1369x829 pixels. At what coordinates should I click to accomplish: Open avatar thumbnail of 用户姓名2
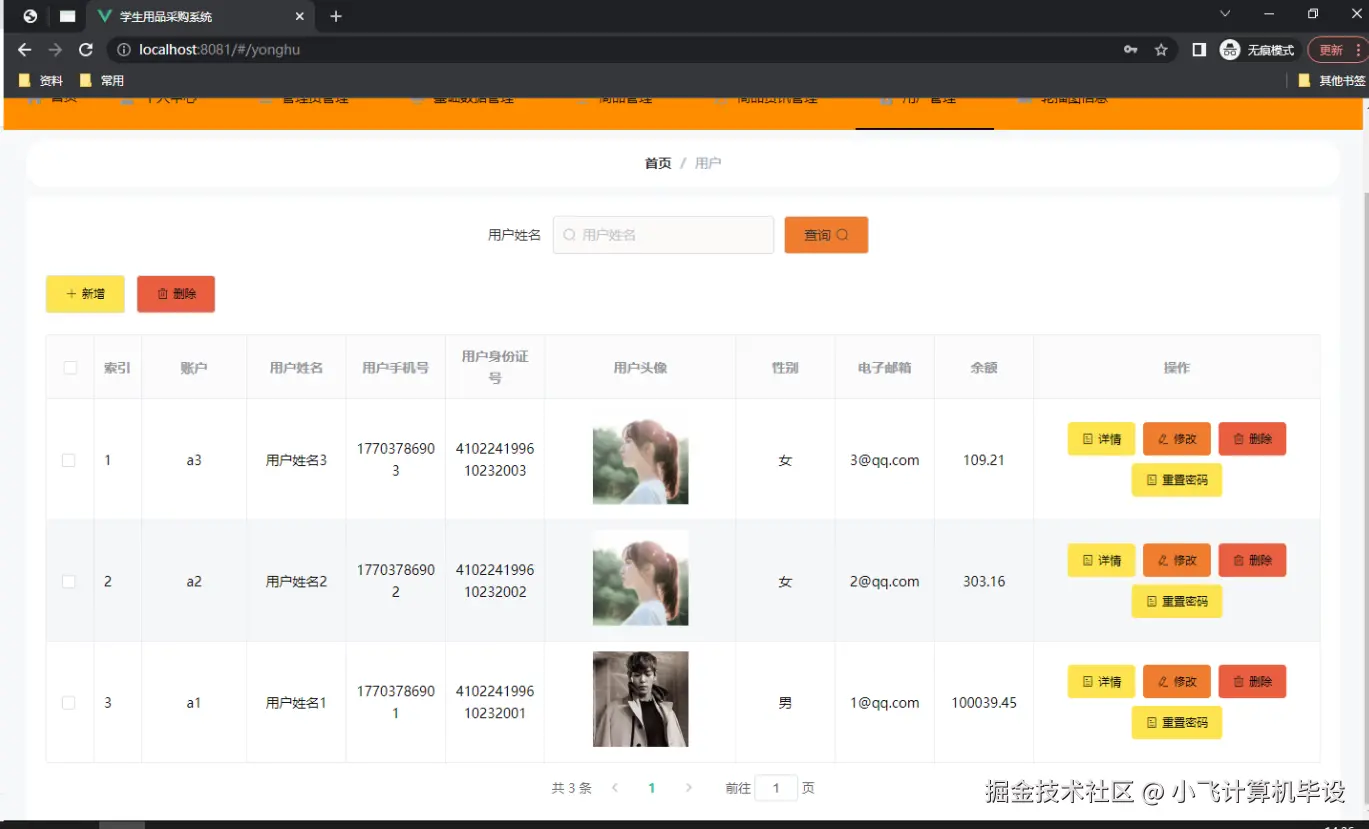click(x=640, y=578)
